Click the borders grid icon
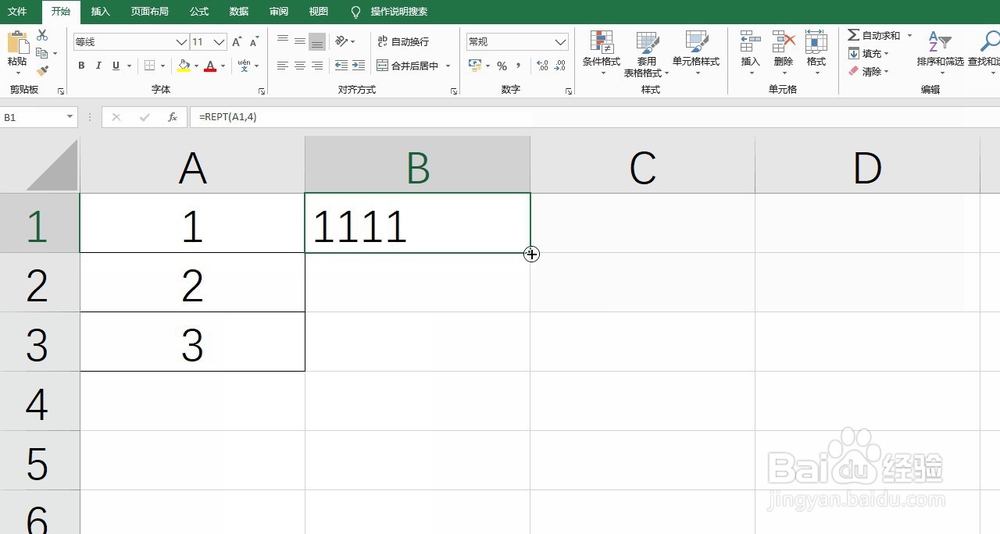 pos(149,66)
